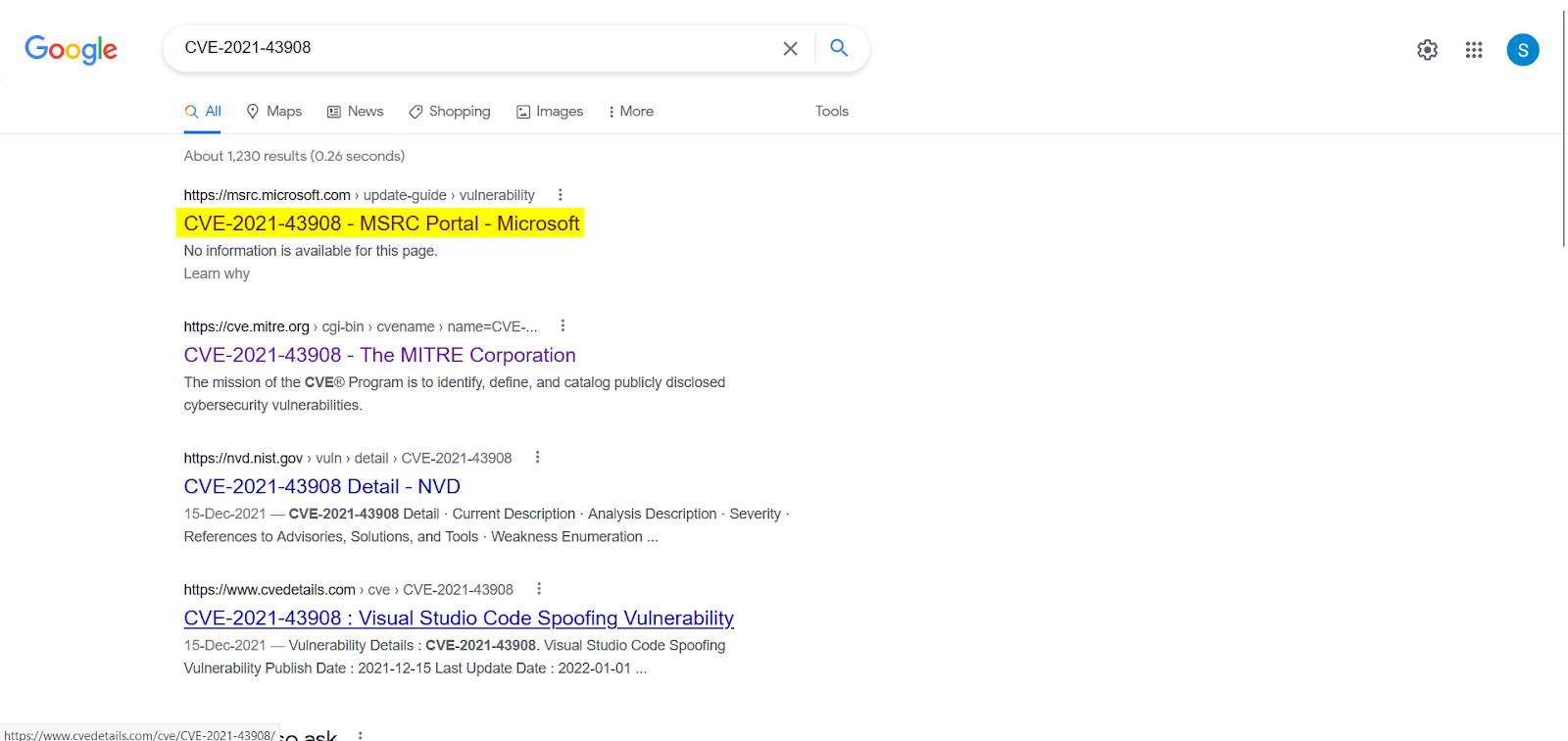Open the account avatar labeled S
1568x741 pixels.
(1523, 50)
